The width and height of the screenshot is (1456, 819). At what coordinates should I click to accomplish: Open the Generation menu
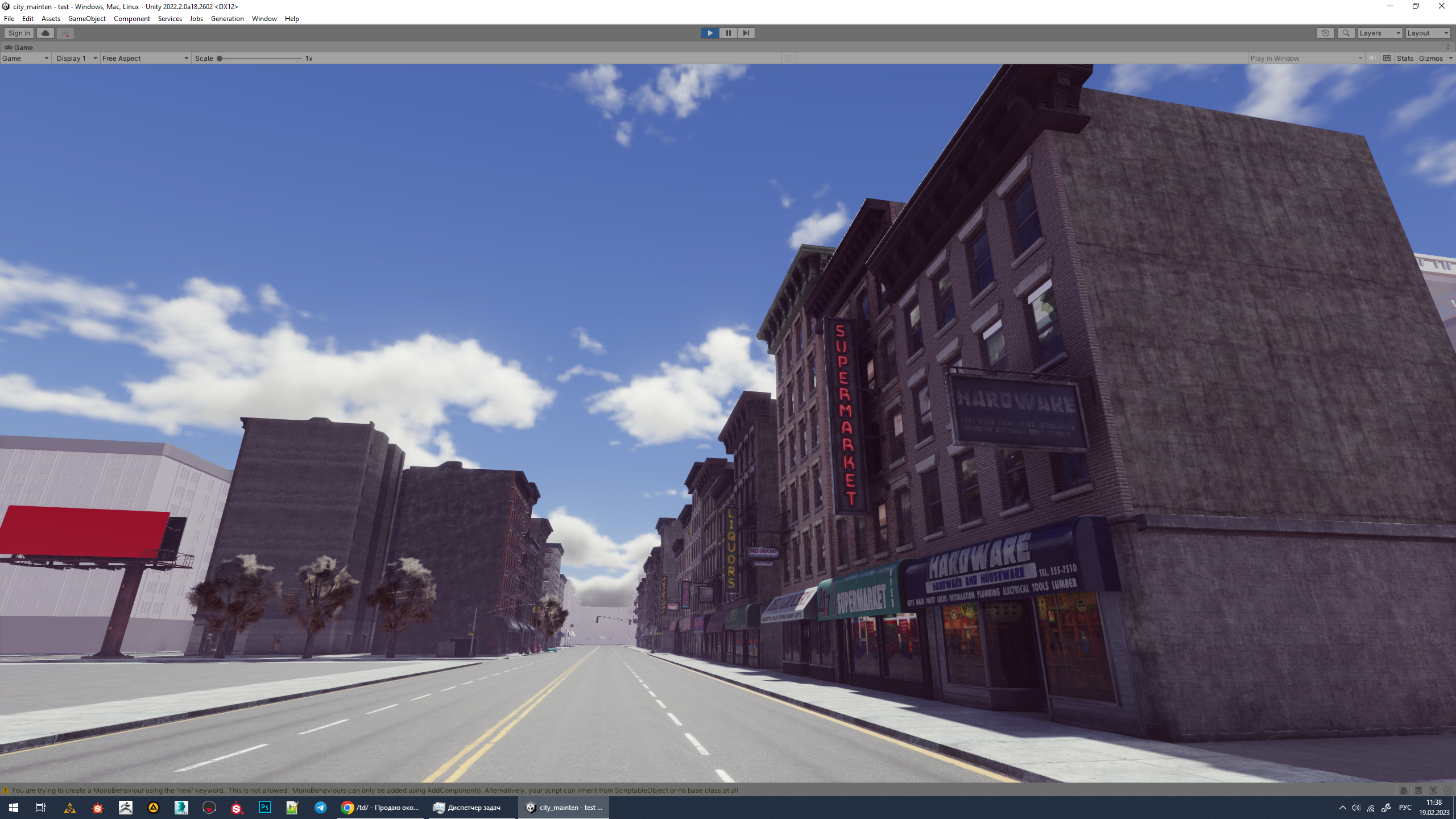(x=227, y=19)
